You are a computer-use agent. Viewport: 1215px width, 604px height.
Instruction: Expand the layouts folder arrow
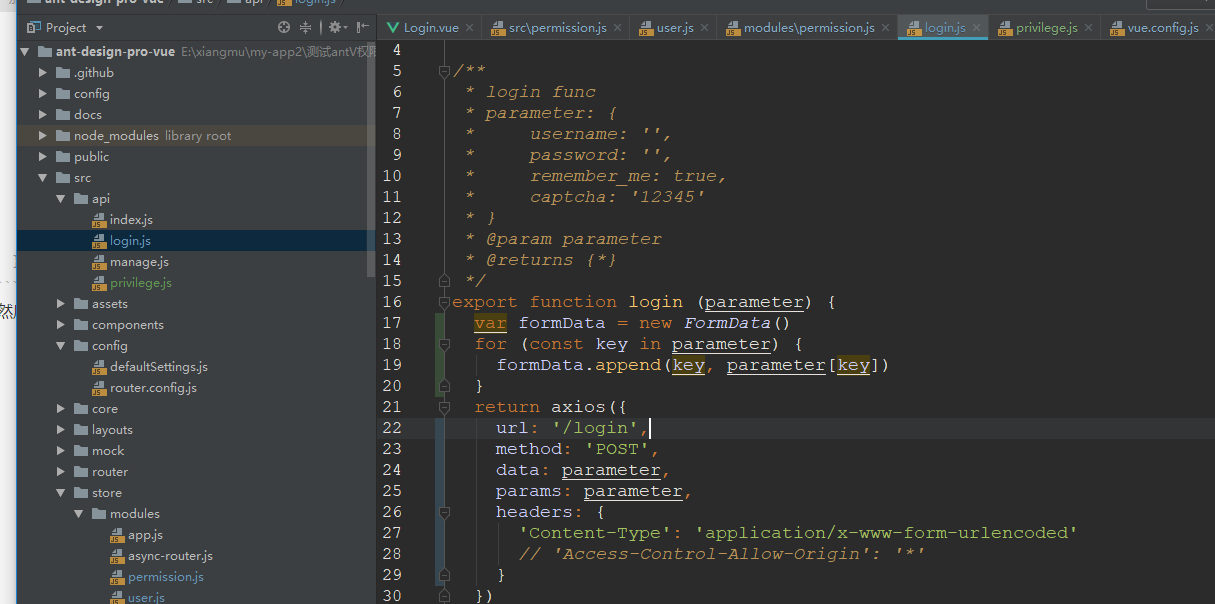[60, 430]
